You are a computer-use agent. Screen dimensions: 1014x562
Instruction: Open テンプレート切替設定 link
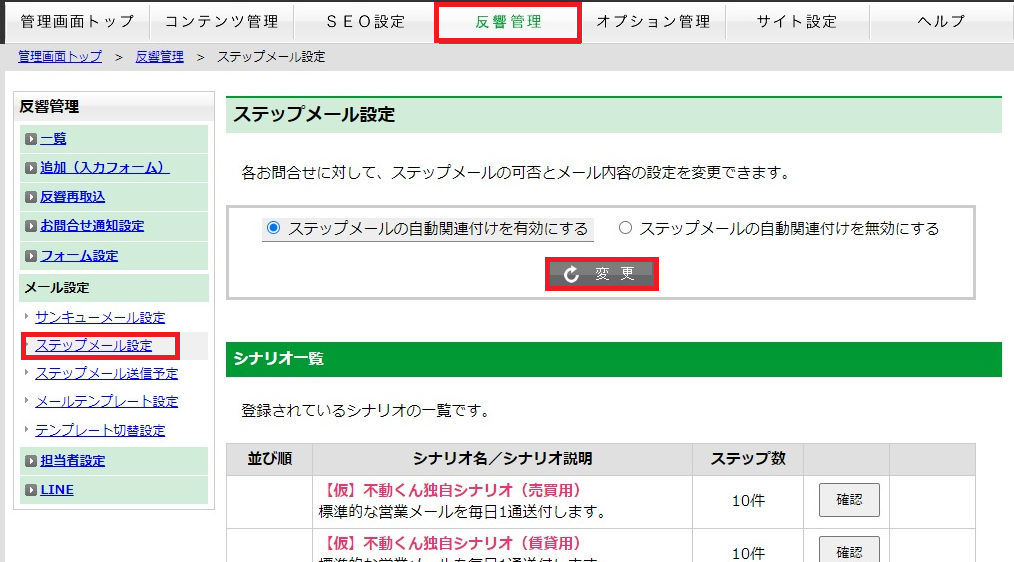click(100, 430)
